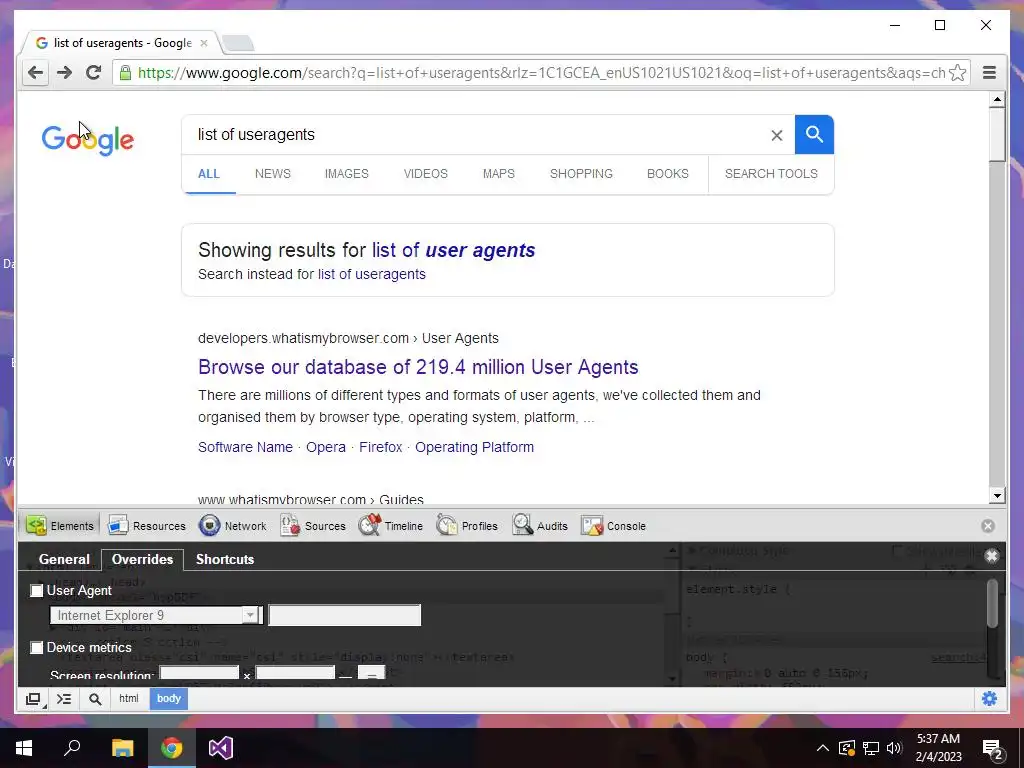Open the Windows Start menu
This screenshot has width=1024, height=768.
[24, 748]
